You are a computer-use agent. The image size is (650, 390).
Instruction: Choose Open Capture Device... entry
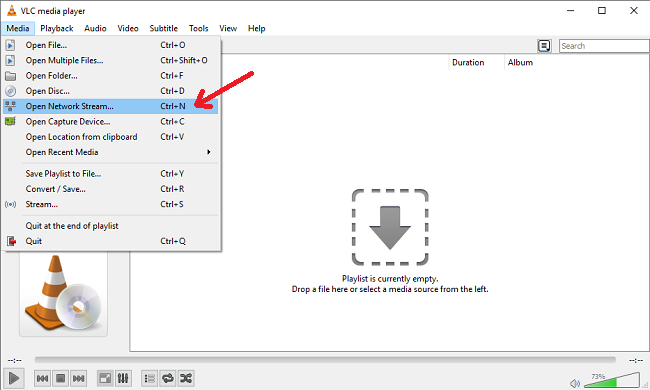(x=111, y=121)
